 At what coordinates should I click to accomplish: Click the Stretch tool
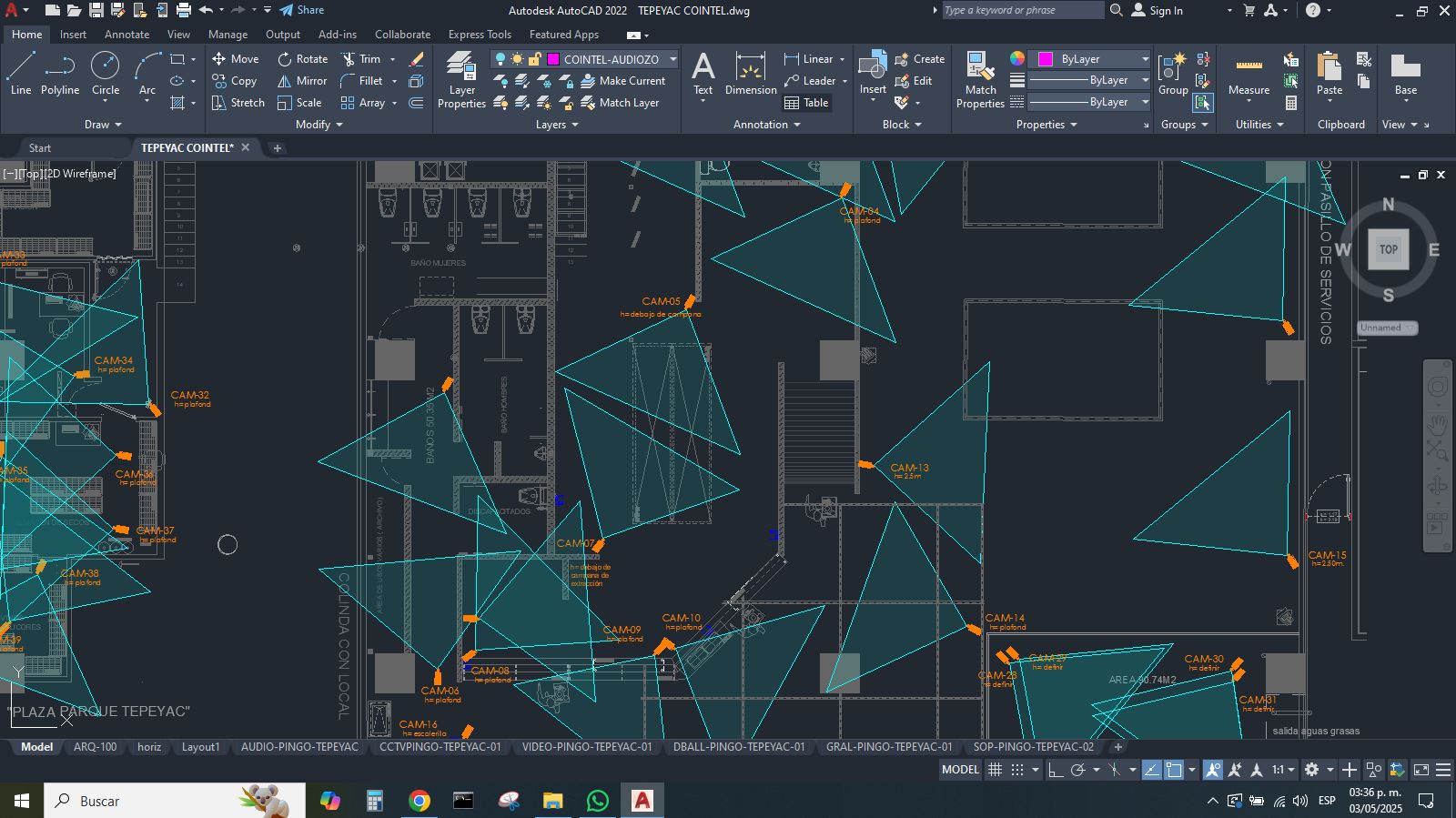[x=238, y=103]
